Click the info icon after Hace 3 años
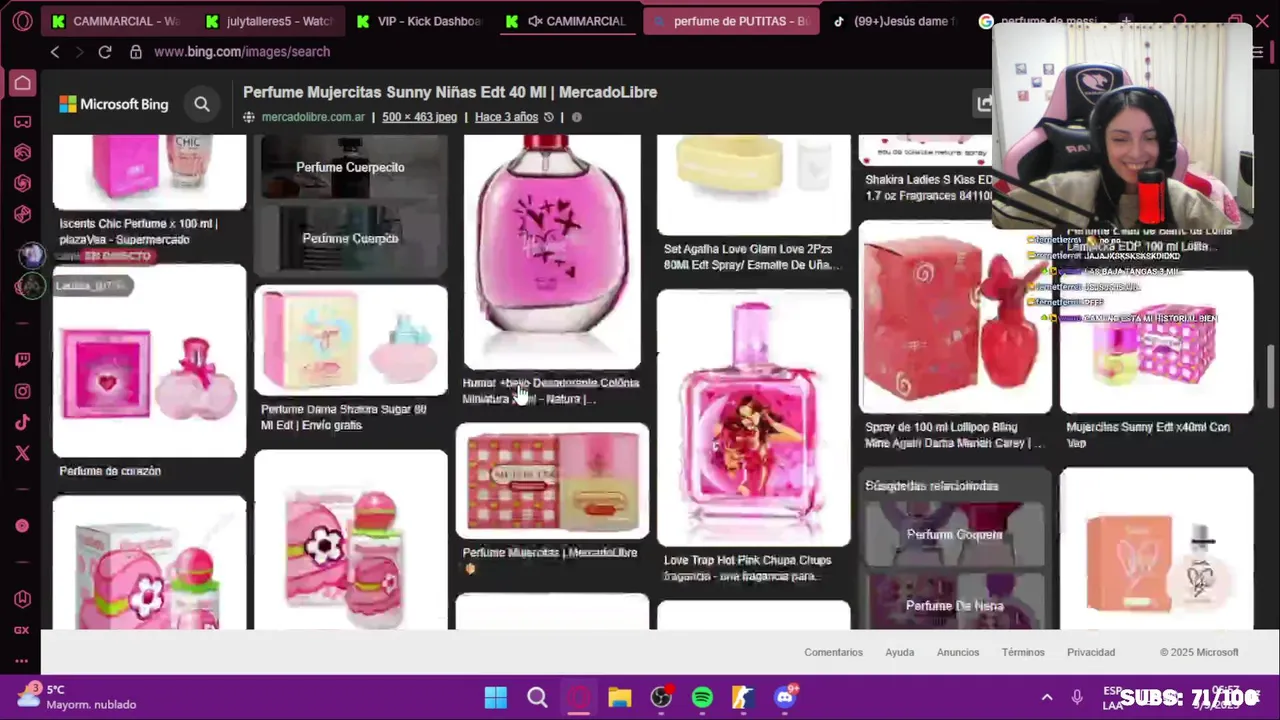Screen dimensions: 1280x720 coord(576,117)
